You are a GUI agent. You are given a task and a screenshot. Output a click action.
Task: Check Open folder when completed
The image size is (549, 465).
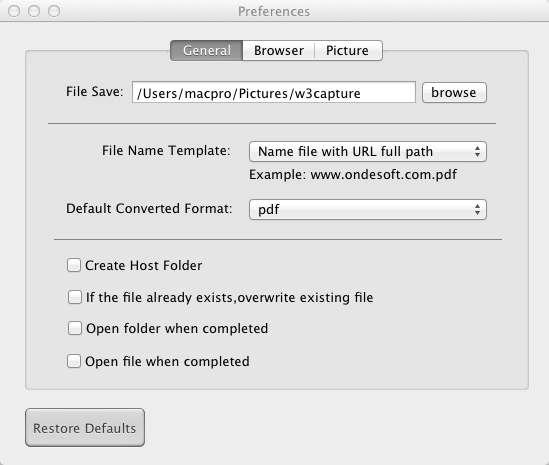tap(75, 328)
